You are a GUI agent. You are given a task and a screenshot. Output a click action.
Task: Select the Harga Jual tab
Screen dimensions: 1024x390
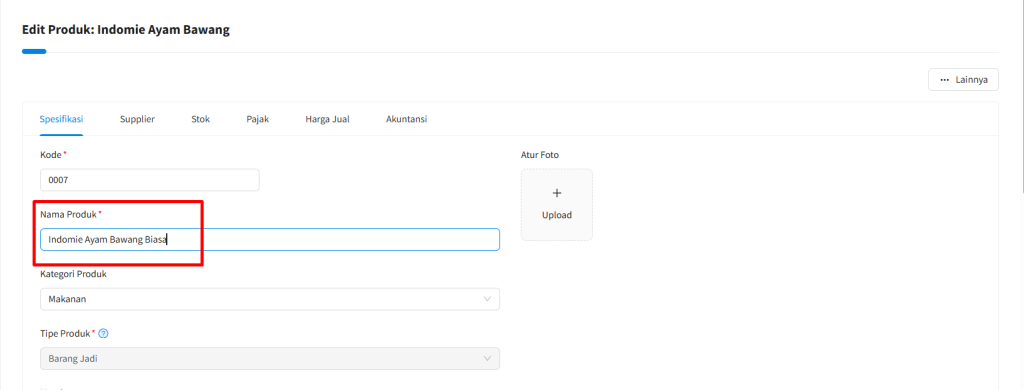[x=327, y=120]
